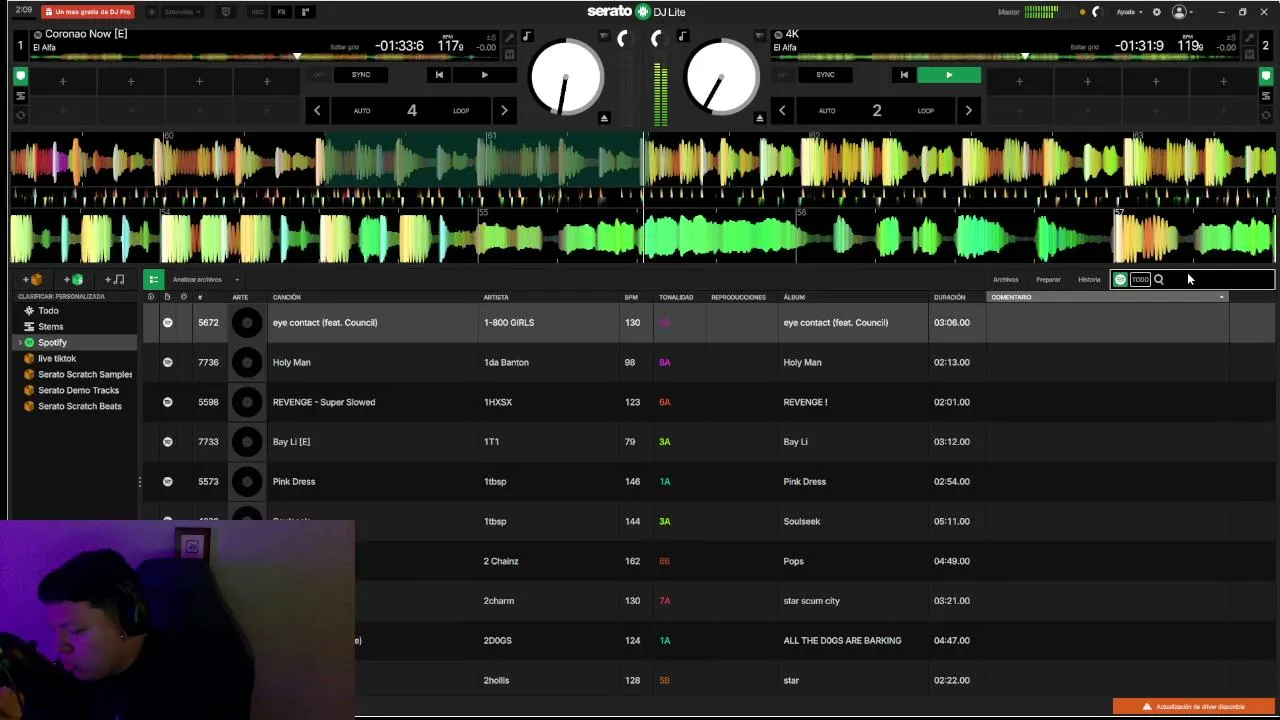Eject track from deck 2
The width and height of the screenshot is (1280, 720).
[x=759, y=118]
